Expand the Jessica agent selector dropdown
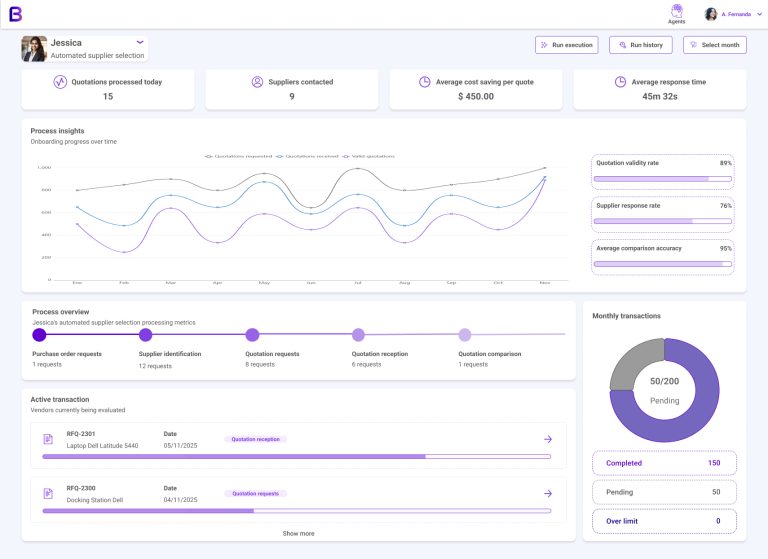The image size is (768, 559). pyautogui.click(x=140, y=42)
